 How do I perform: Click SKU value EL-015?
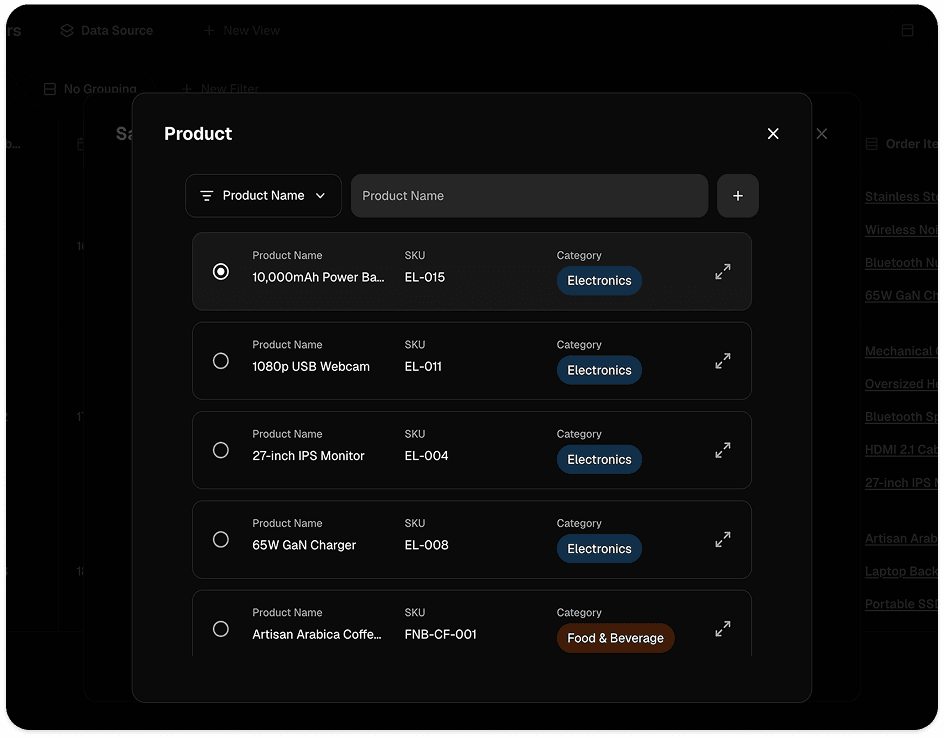pyautogui.click(x=424, y=278)
